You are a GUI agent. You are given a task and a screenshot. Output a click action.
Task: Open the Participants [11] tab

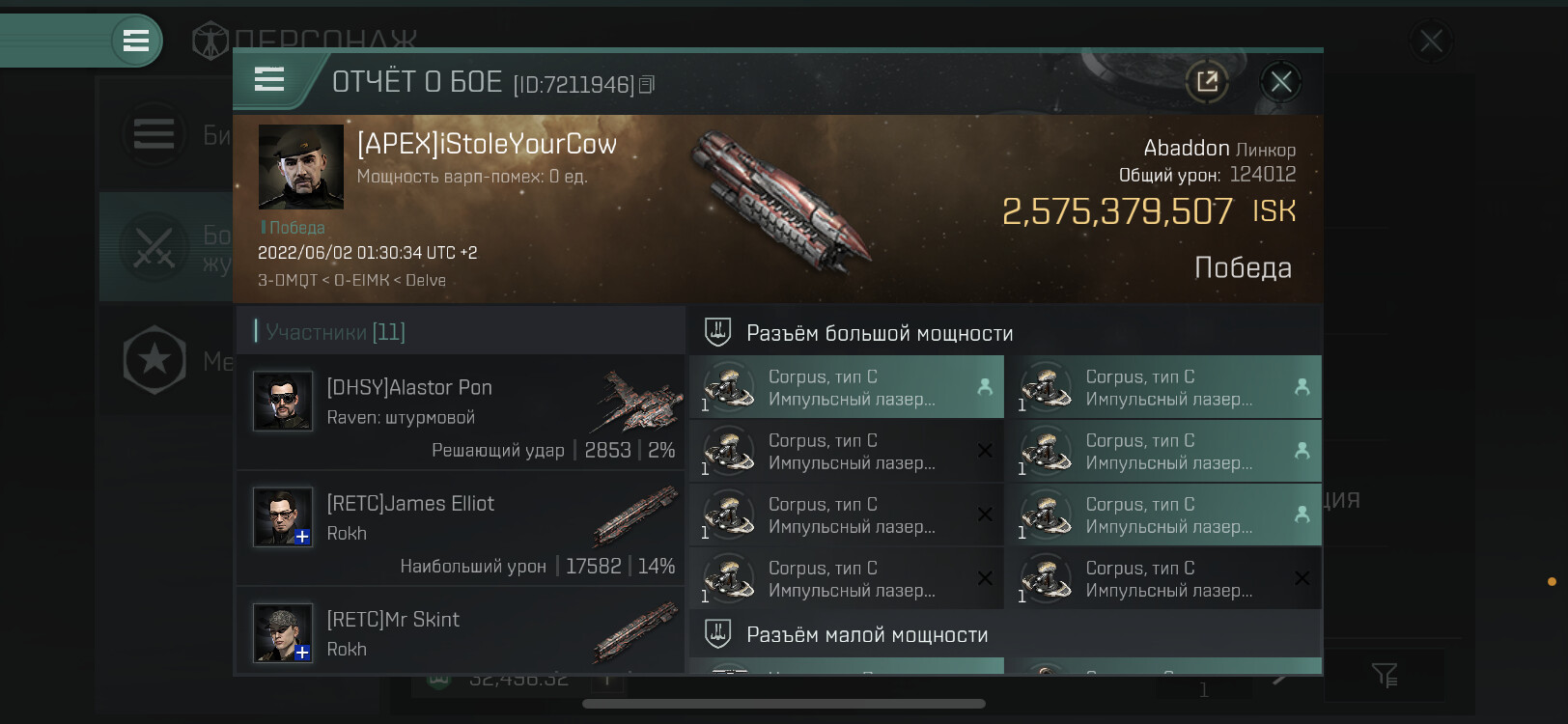pyautogui.click(x=335, y=332)
